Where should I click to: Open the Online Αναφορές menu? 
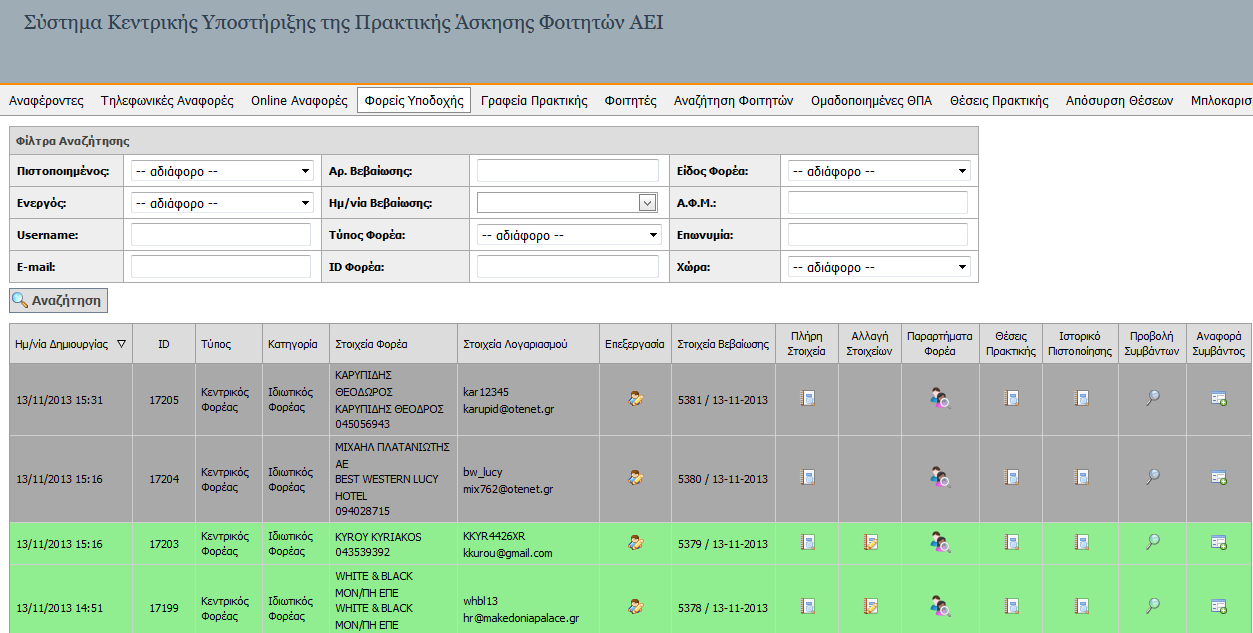click(x=299, y=101)
